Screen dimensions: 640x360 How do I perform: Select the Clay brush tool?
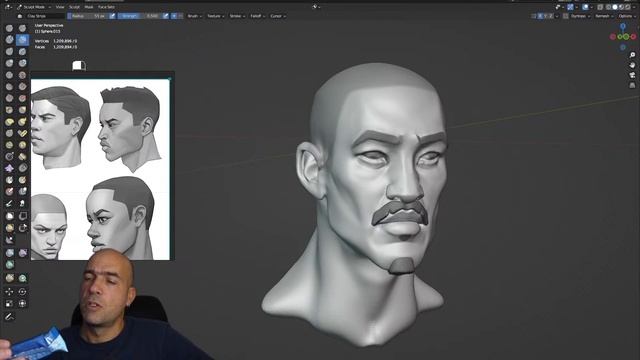9,40
